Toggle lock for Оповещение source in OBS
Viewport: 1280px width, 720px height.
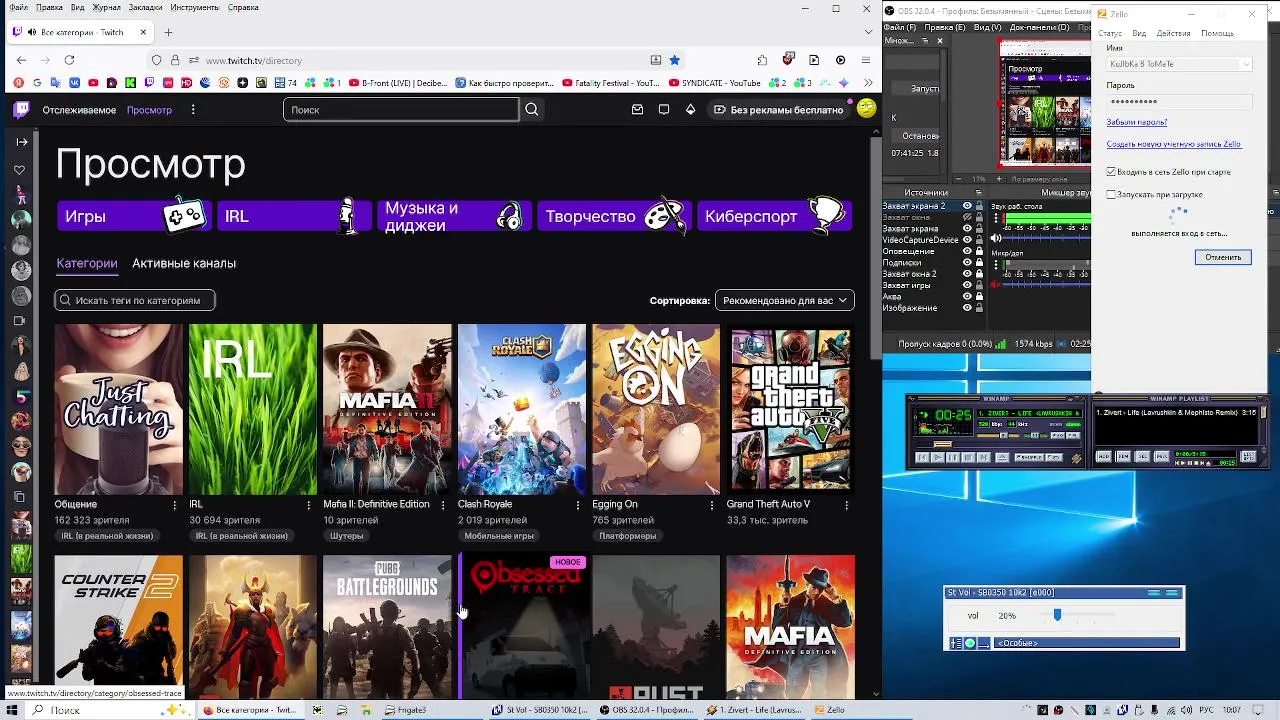click(x=979, y=251)
